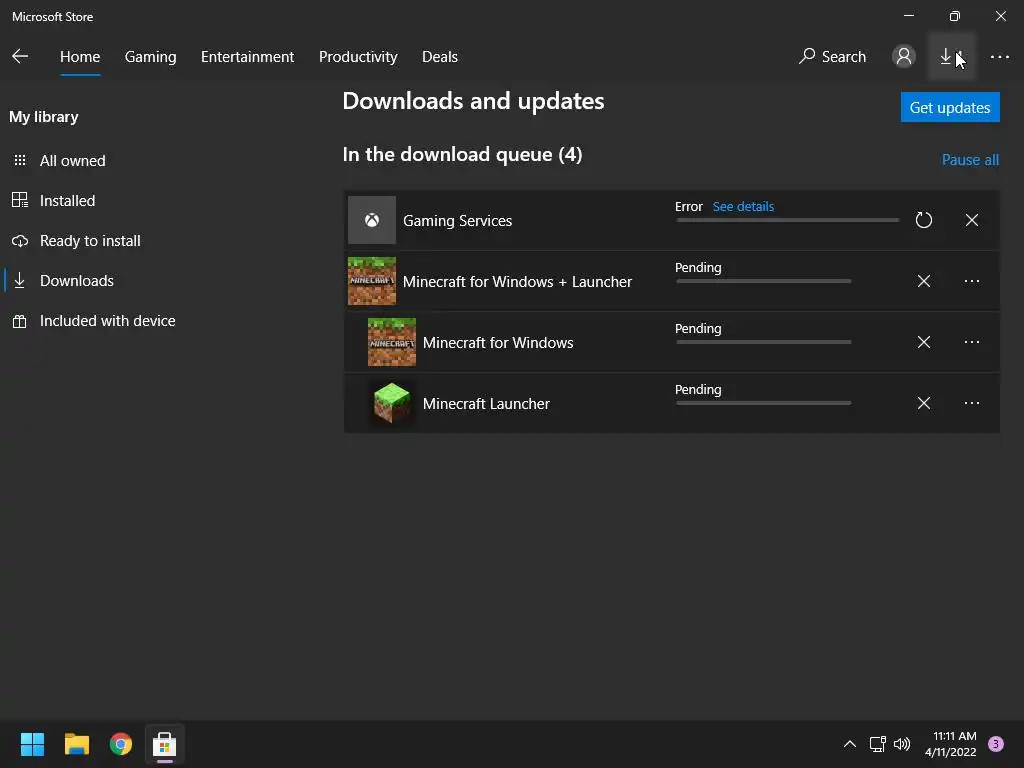Select Installed in My library
Viewport: 1024px width, 768px height.
pyautogui.click(x=67, y=200)
